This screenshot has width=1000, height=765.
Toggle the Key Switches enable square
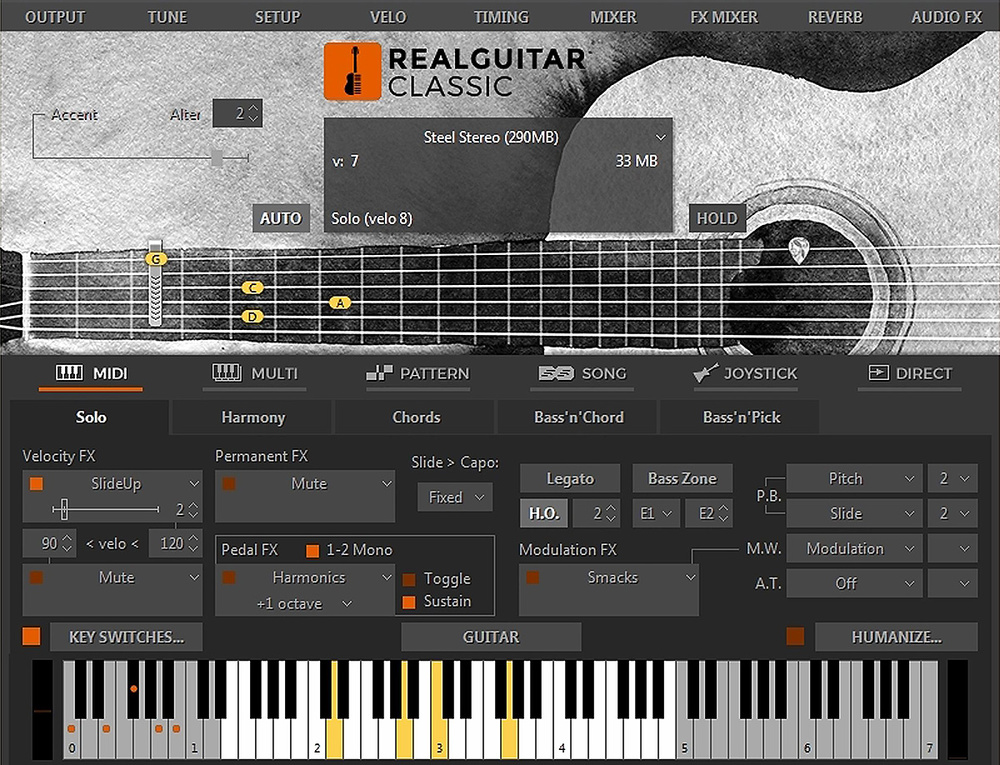tap(31, 636)
